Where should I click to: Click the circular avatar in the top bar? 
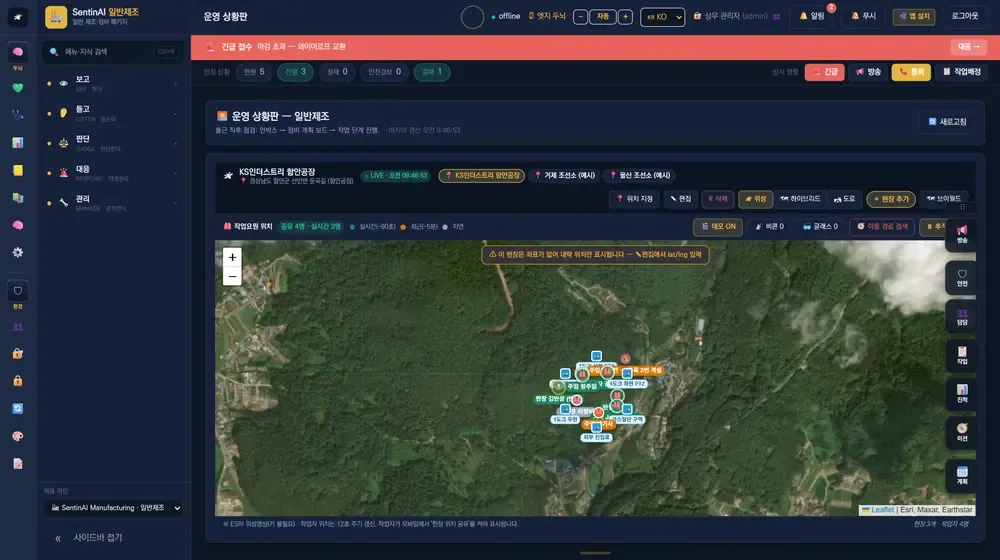(472, 17)
